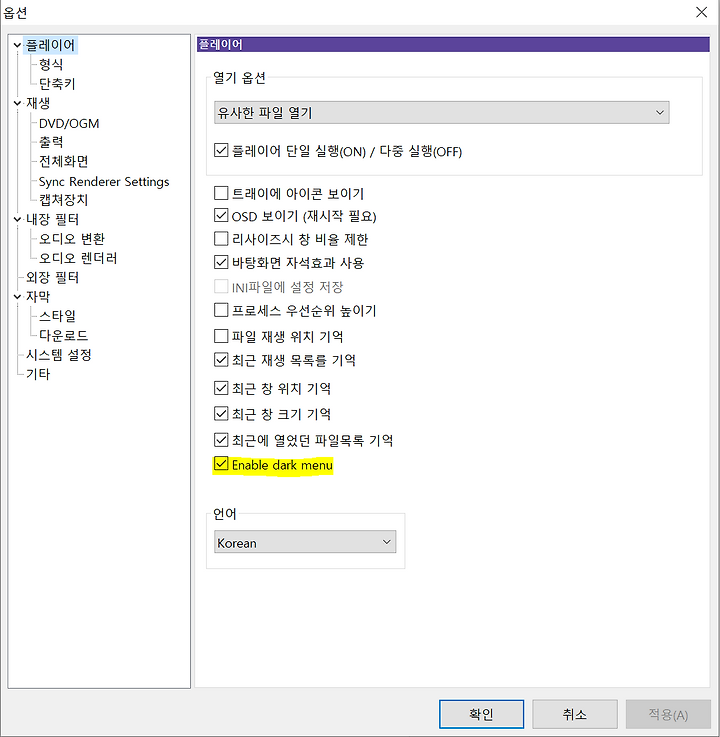Select 내장 필터 in the tree
The image size is (720, 737).
[52, 219]
